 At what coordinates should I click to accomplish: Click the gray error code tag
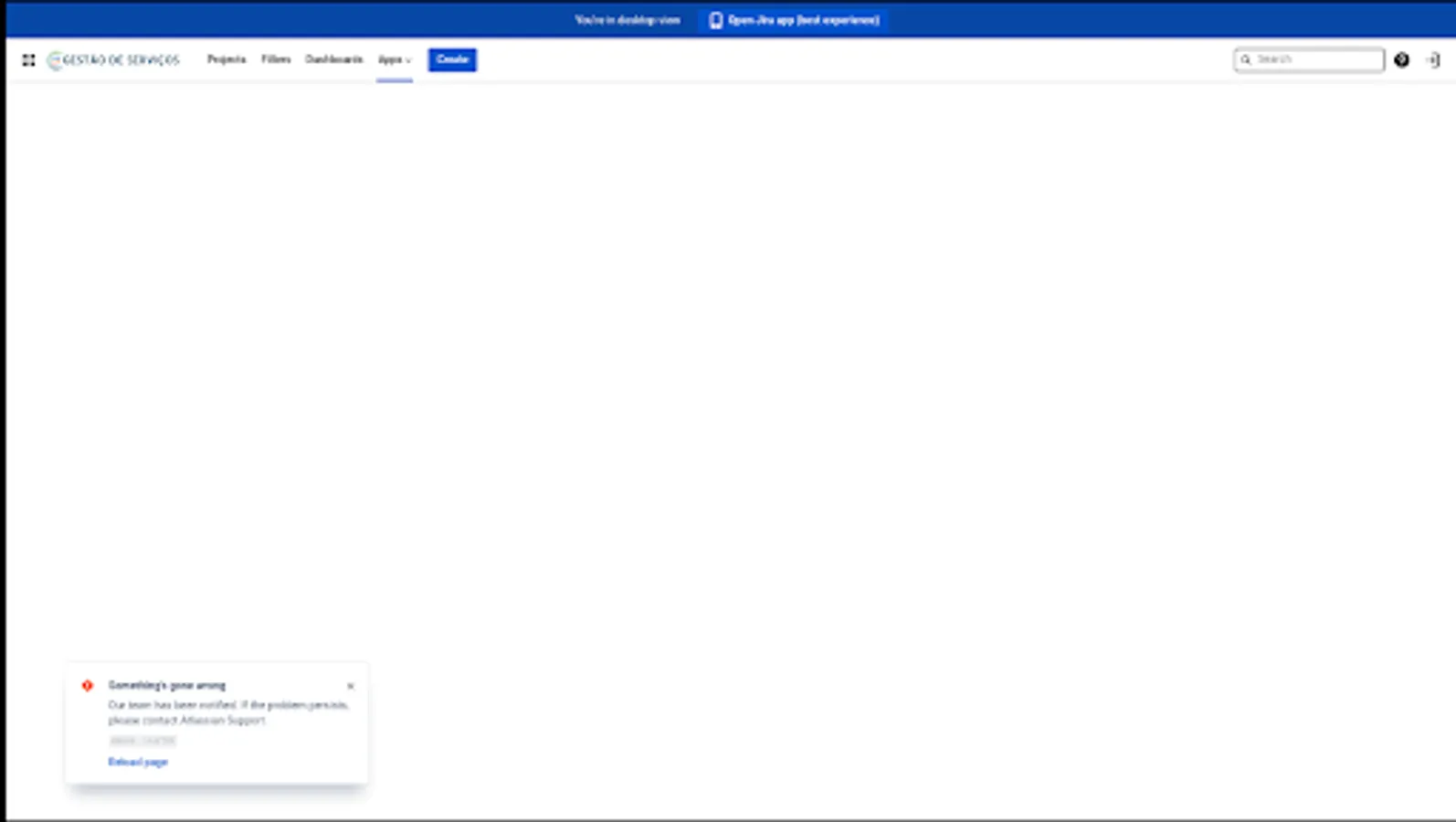142,741
